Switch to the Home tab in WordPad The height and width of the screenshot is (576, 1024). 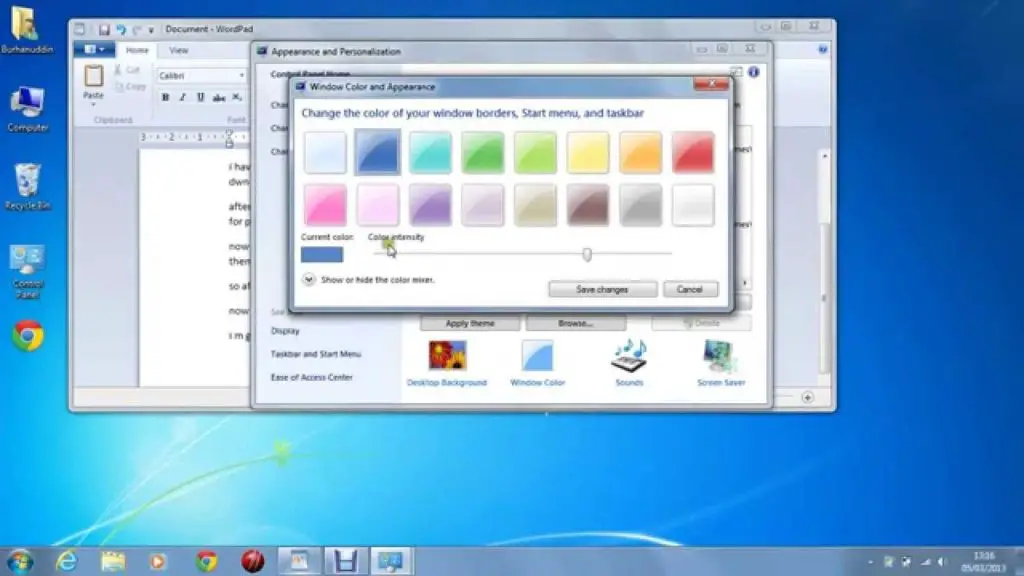[x=137, y=50]
